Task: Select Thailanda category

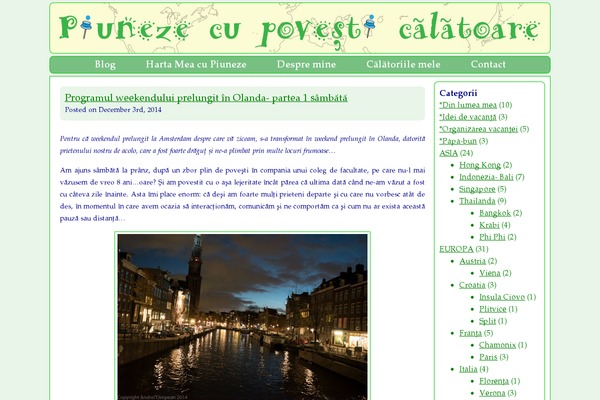Action: pyautogui.click(x=477, y=201)
